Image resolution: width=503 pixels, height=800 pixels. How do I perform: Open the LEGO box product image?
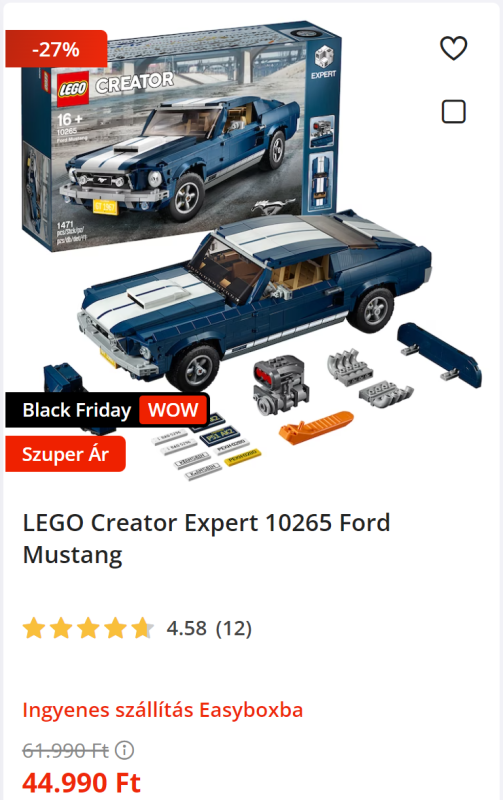pos(181,135)
